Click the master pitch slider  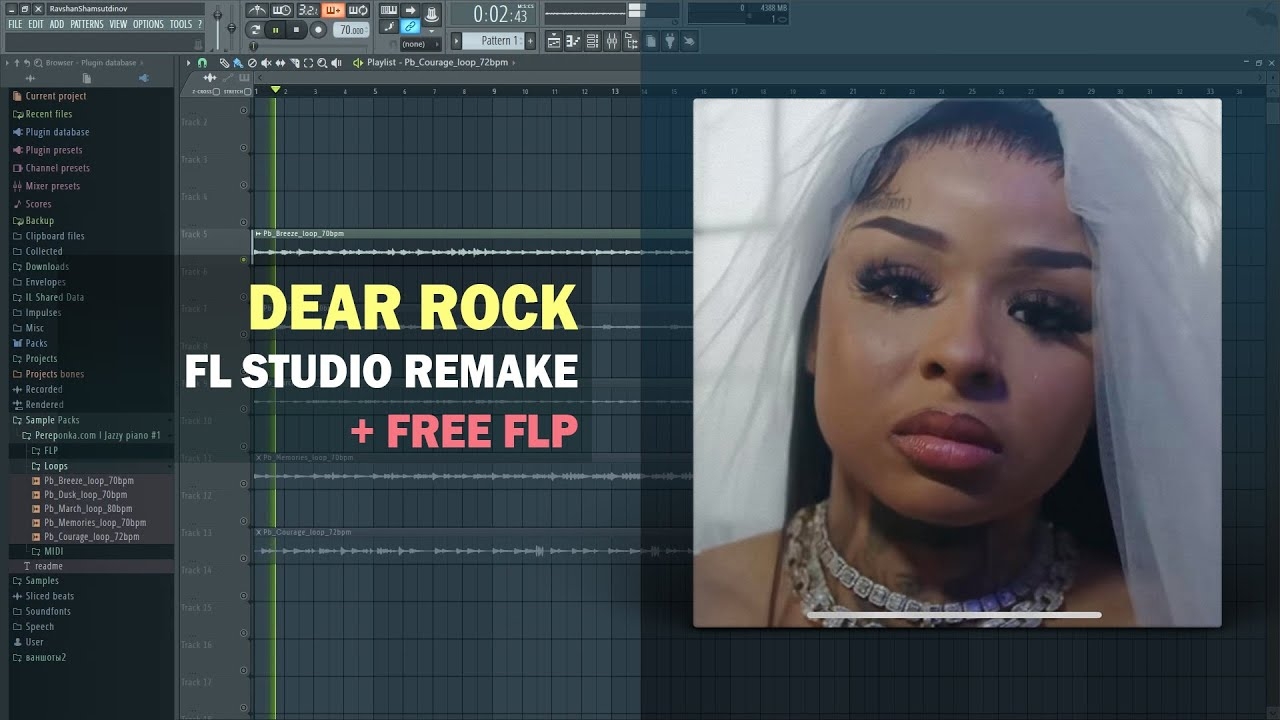tap(231, 28)
